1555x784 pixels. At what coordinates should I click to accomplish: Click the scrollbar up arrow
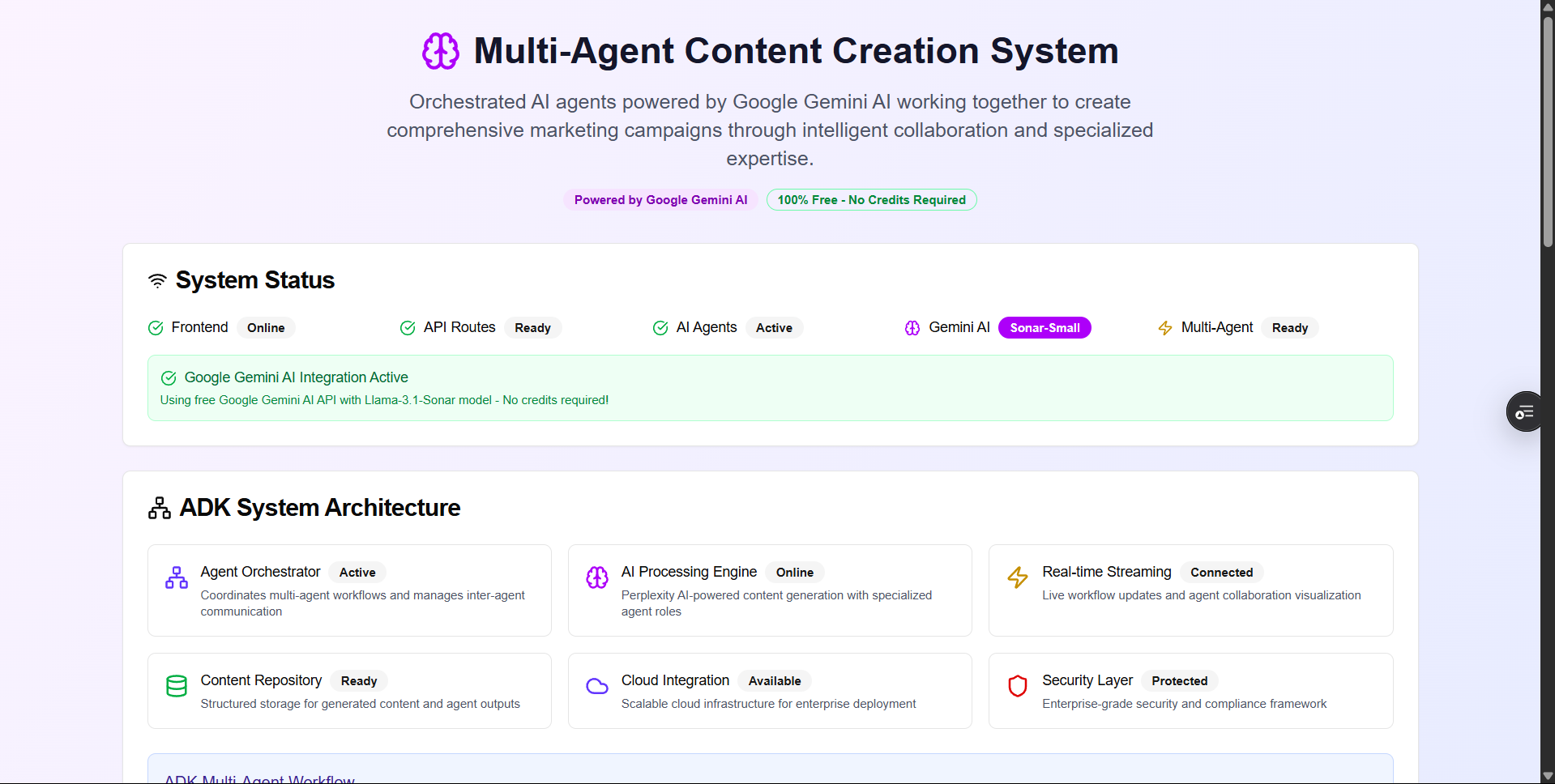[x=1548, y=7]
